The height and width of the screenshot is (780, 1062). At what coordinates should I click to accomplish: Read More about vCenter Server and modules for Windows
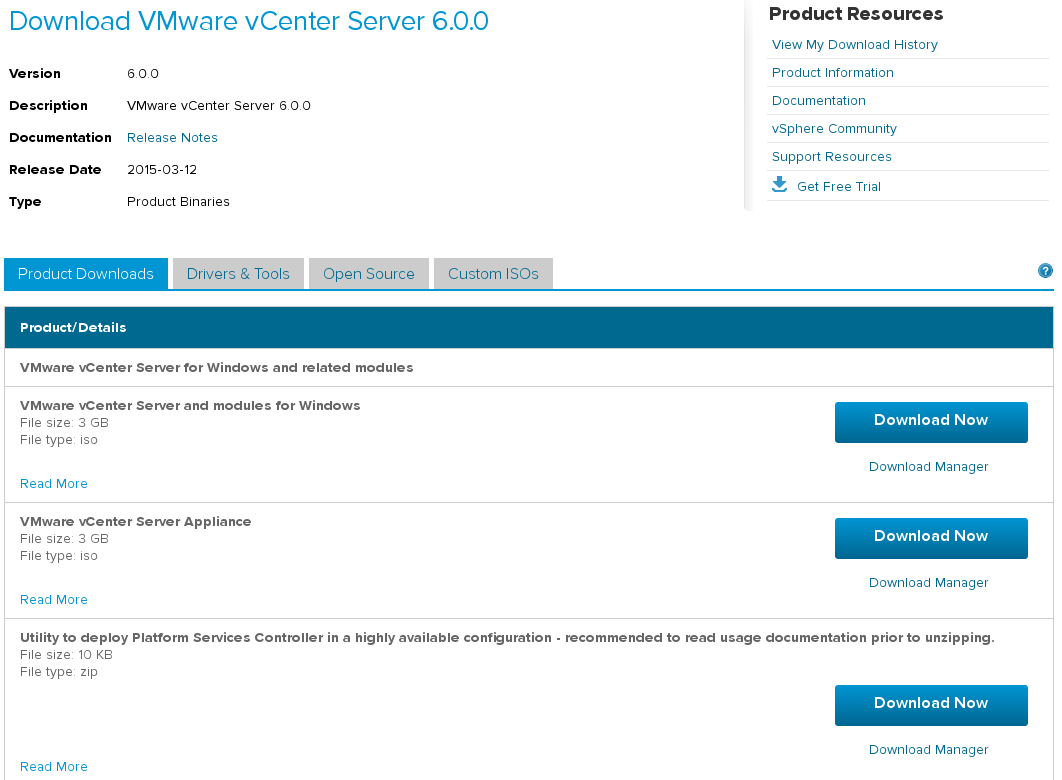click(54, 483)
